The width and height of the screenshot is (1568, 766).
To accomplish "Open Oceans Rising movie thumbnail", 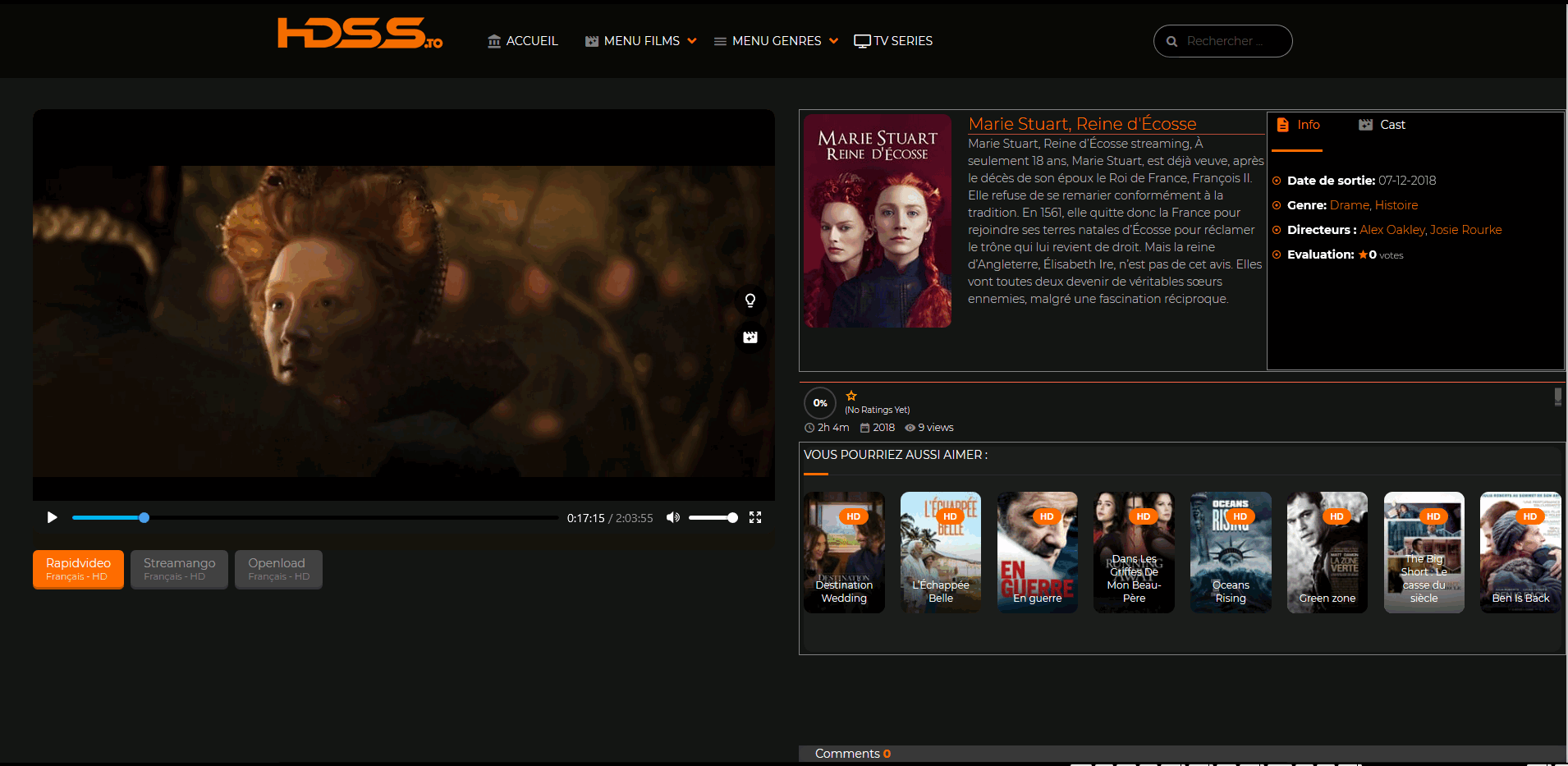I will [x=1231, y=553].
